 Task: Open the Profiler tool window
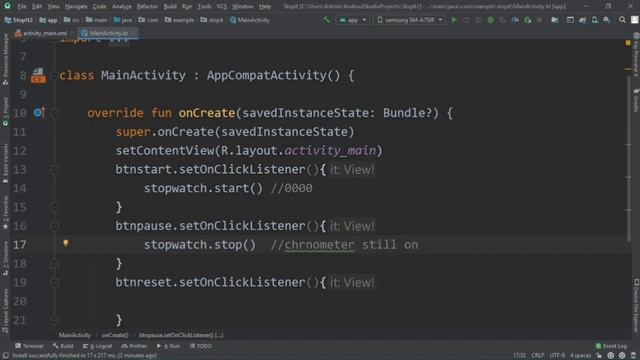point(134,346)
